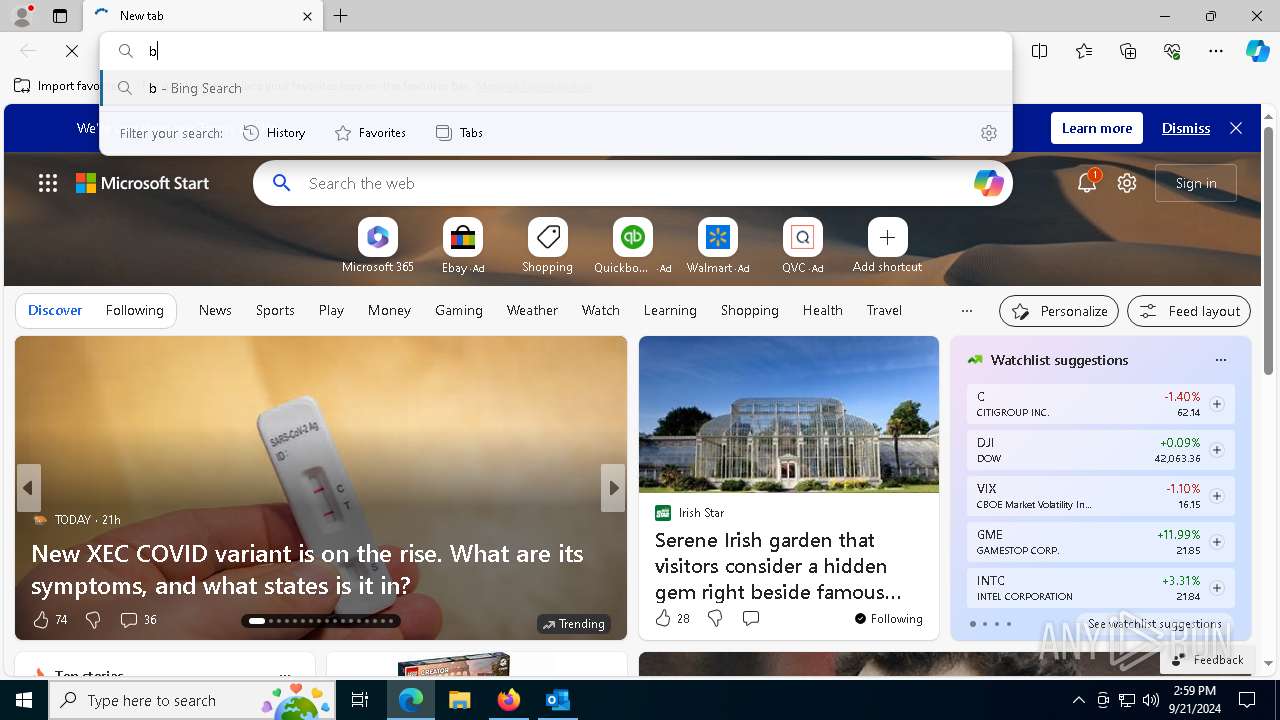Viewport: 1280px width, 720px height.
Task: Open the Feedback button
Action: pyautogui.click(x=1207, y=659)
